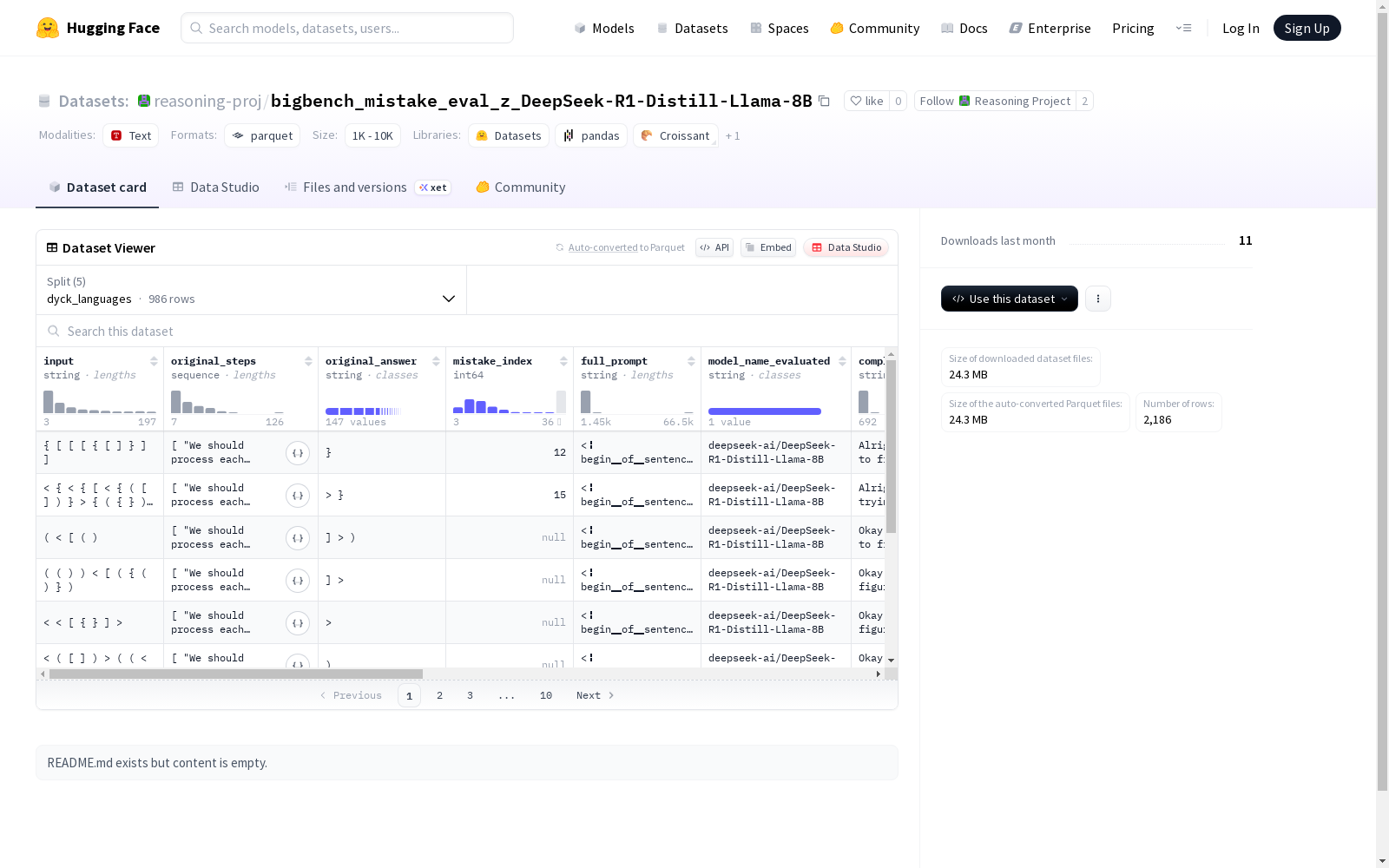Click the Dataset Viewer table icon
The width and height of the screenshot is (1389, 868).
pos(52,247)
